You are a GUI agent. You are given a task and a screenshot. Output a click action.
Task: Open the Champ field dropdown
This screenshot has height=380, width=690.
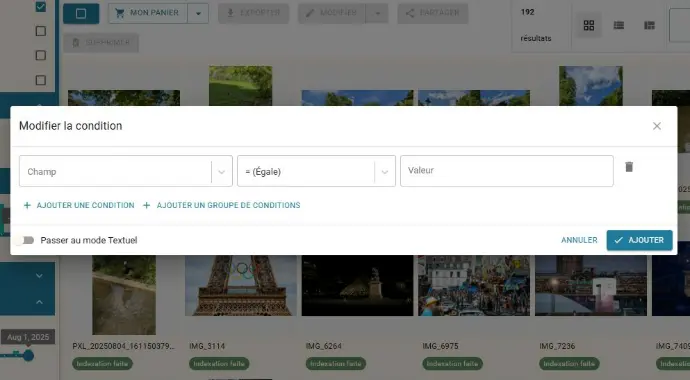pyautogui.click(x=125, y=171)
